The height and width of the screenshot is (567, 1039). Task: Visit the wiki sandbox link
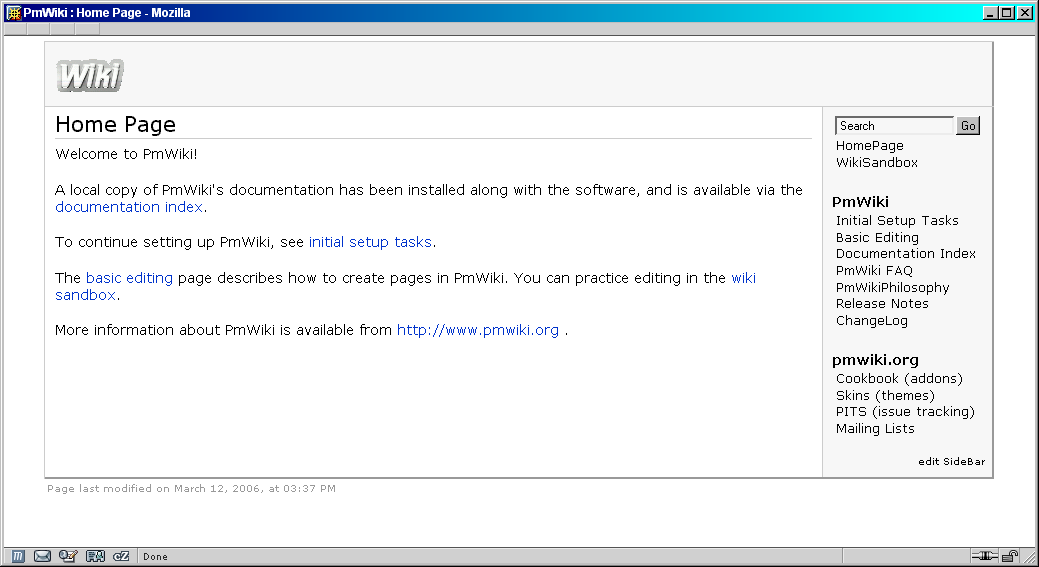point(743,278)
